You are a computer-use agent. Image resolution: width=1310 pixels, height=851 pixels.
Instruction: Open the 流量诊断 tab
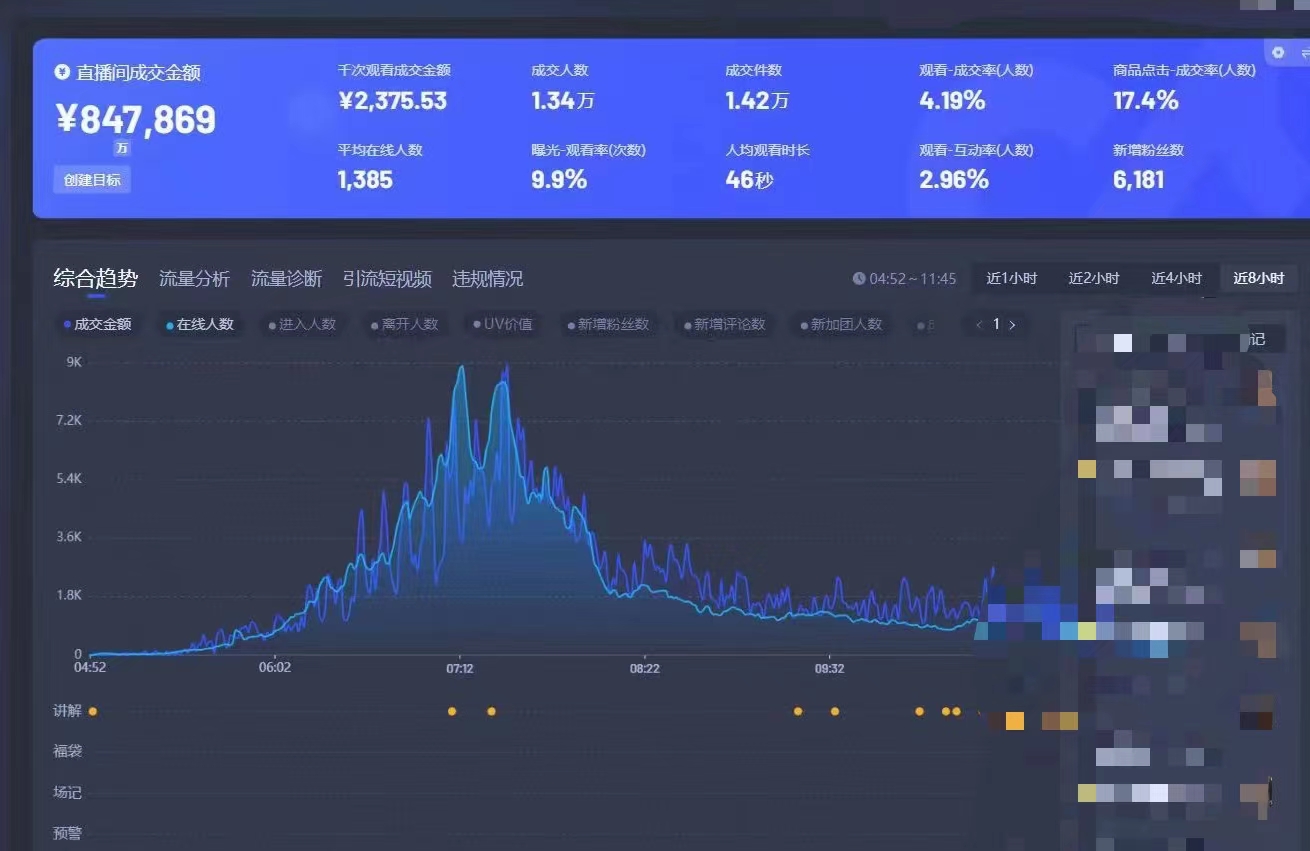coord(286,279)
